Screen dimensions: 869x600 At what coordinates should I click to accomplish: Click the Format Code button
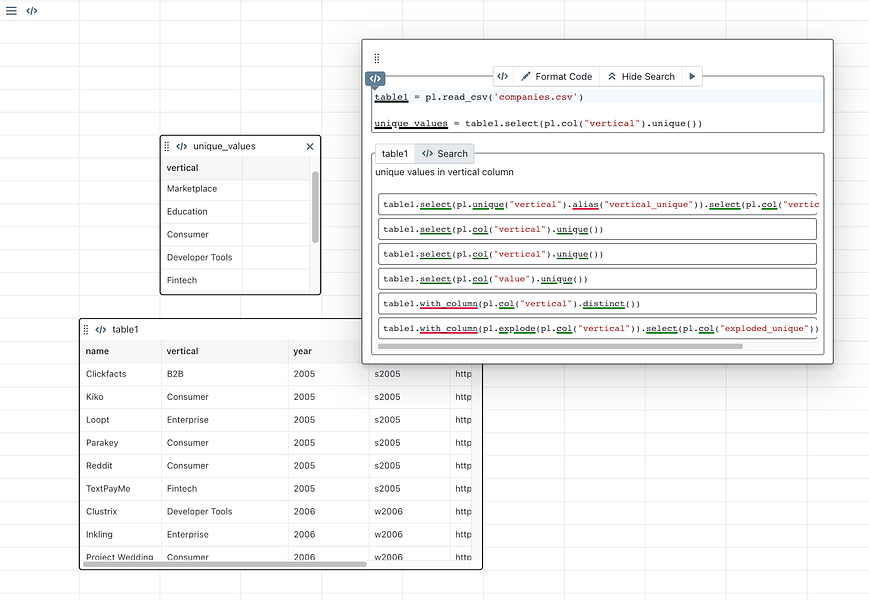pyautogui.click(x=556, y=76)
